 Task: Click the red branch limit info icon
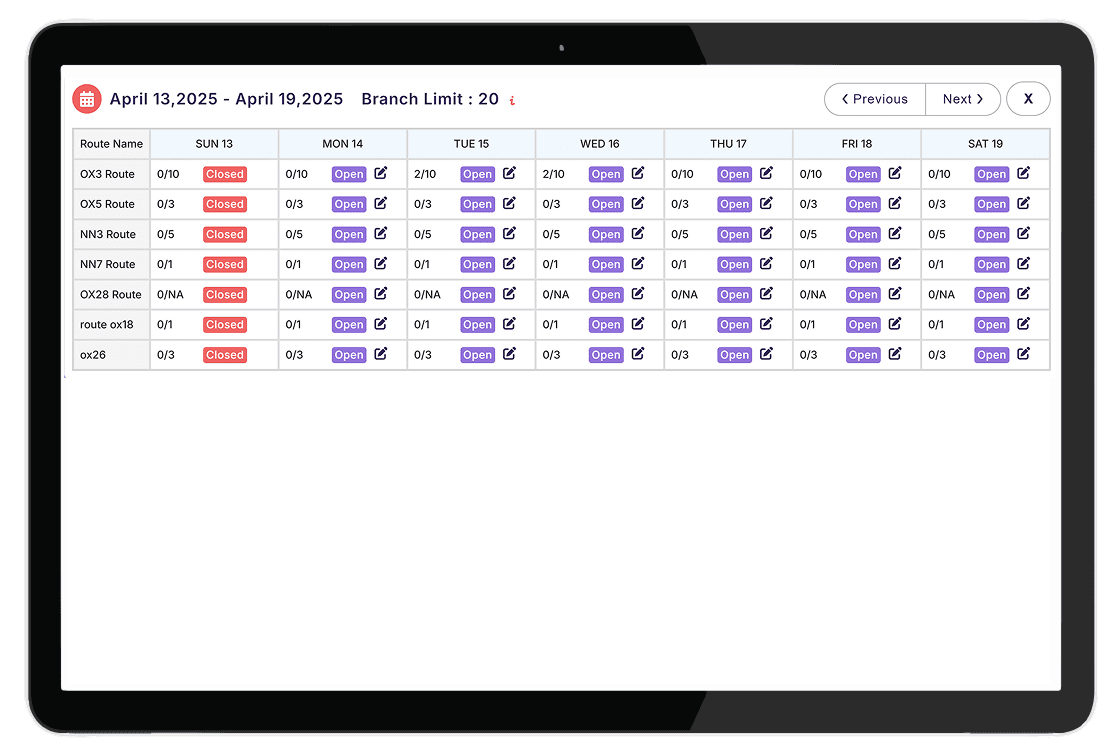(x=512, y=100)
